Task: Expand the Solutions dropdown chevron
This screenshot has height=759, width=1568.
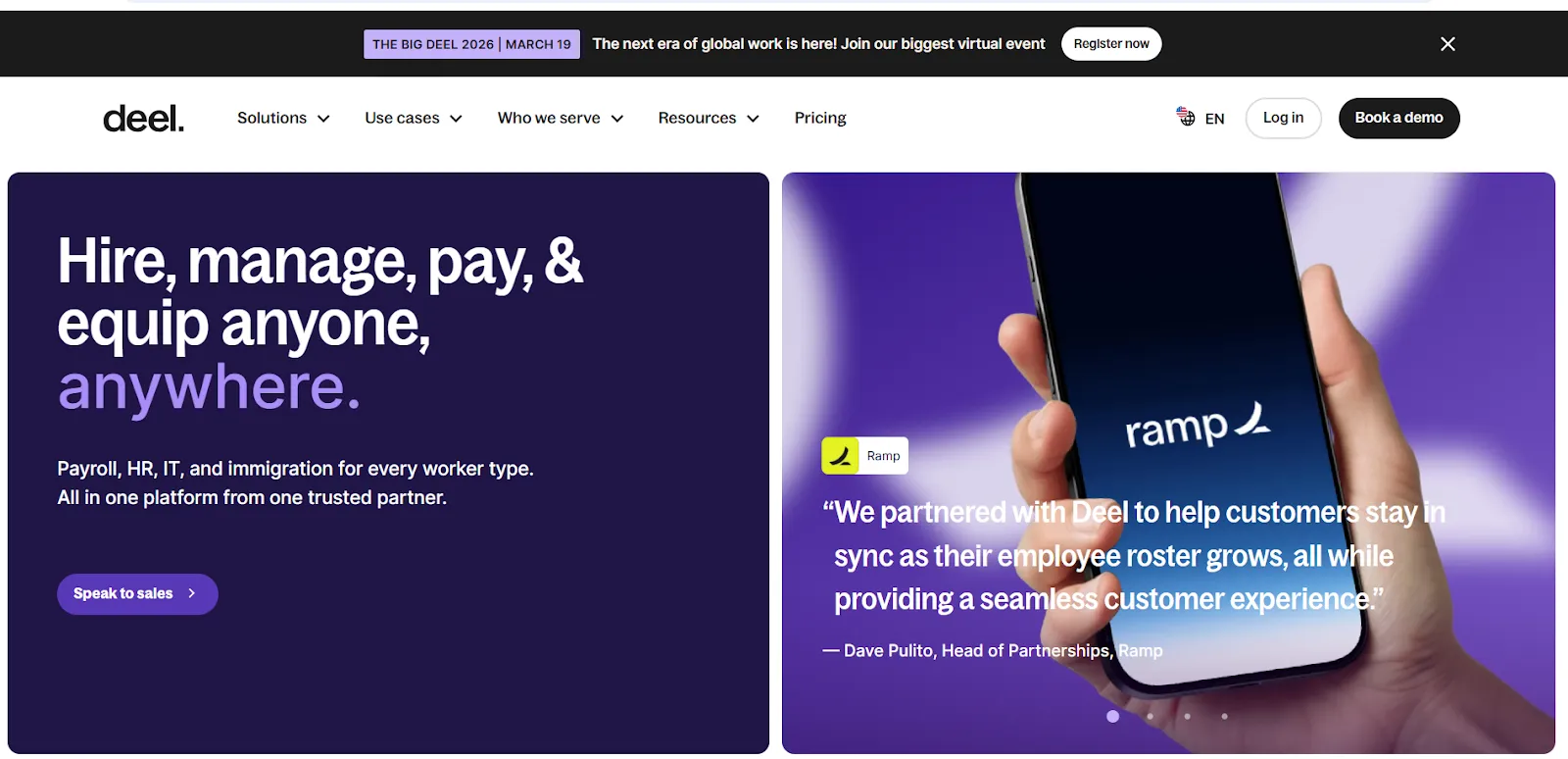Action: coord(323,119)
